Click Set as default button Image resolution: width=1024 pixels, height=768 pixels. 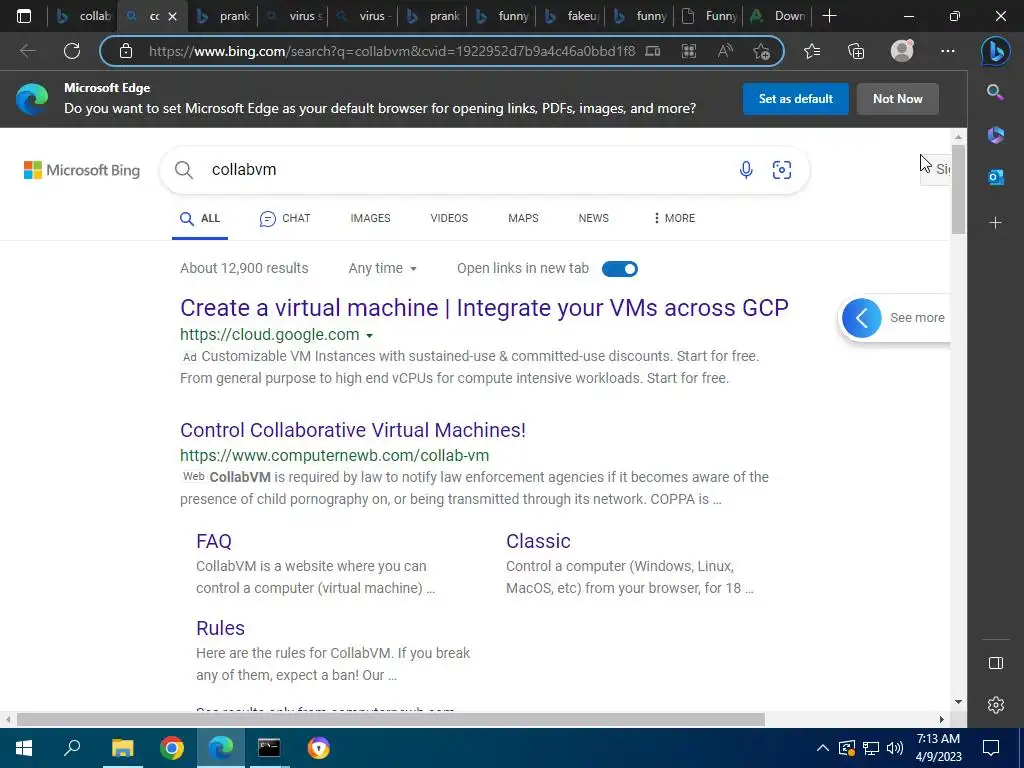click(795, 99)
